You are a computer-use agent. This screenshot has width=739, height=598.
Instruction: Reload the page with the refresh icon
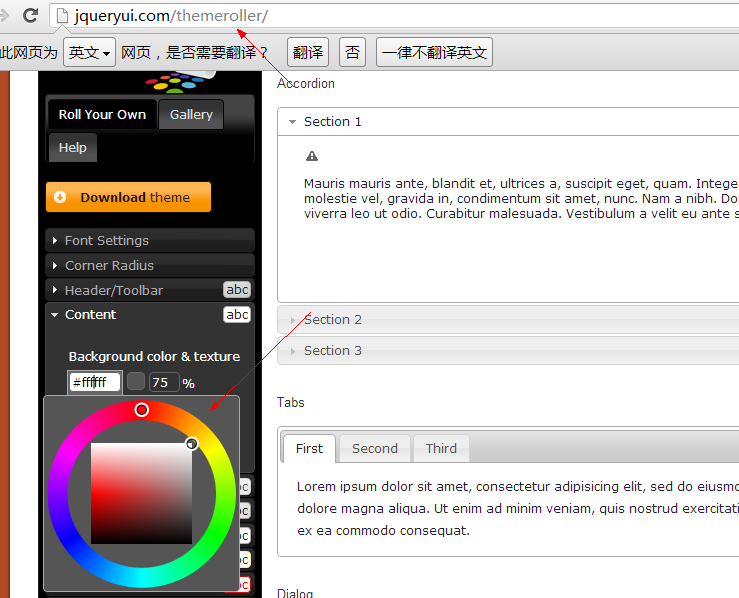click(31, 15)
